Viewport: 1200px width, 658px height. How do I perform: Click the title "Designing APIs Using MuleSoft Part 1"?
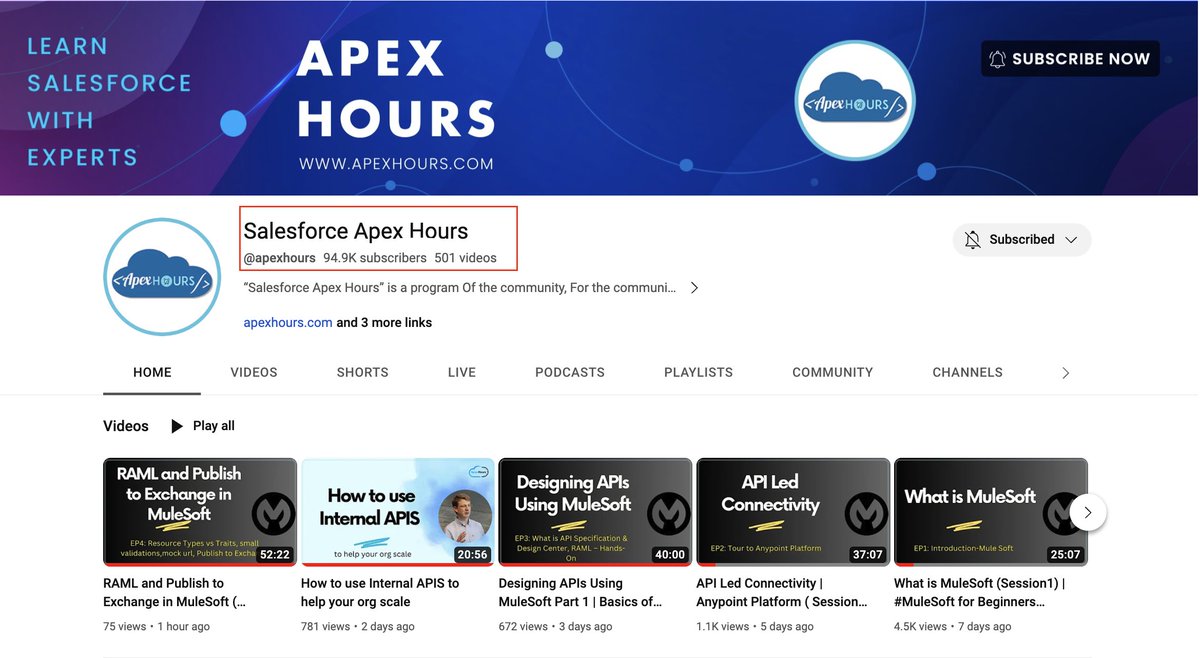(x=581, y=592)
